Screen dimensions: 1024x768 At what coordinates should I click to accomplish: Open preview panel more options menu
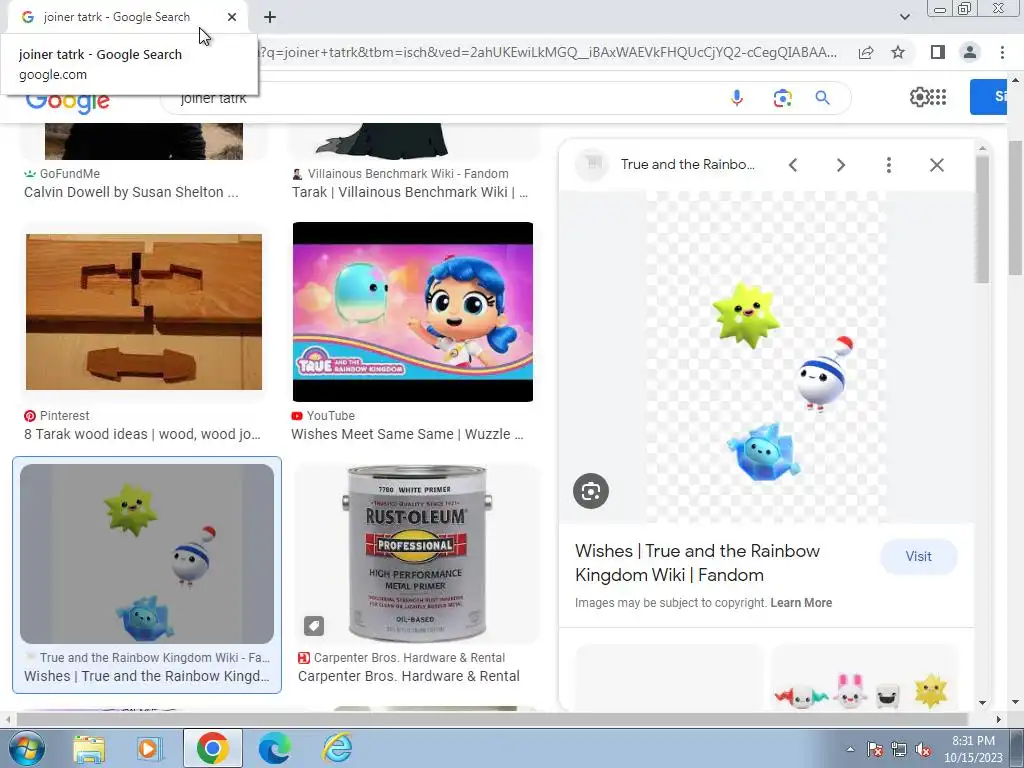[888, 165]
